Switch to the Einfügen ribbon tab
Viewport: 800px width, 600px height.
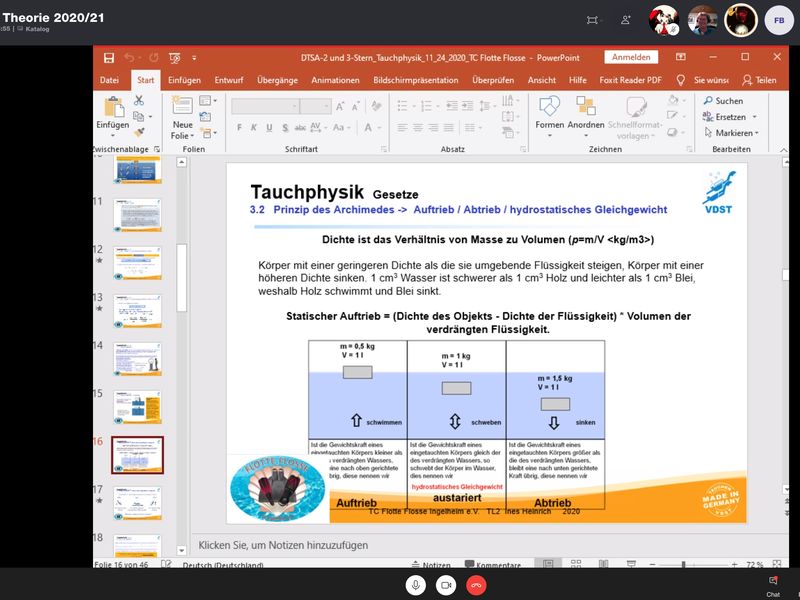[x=184, y=80]
